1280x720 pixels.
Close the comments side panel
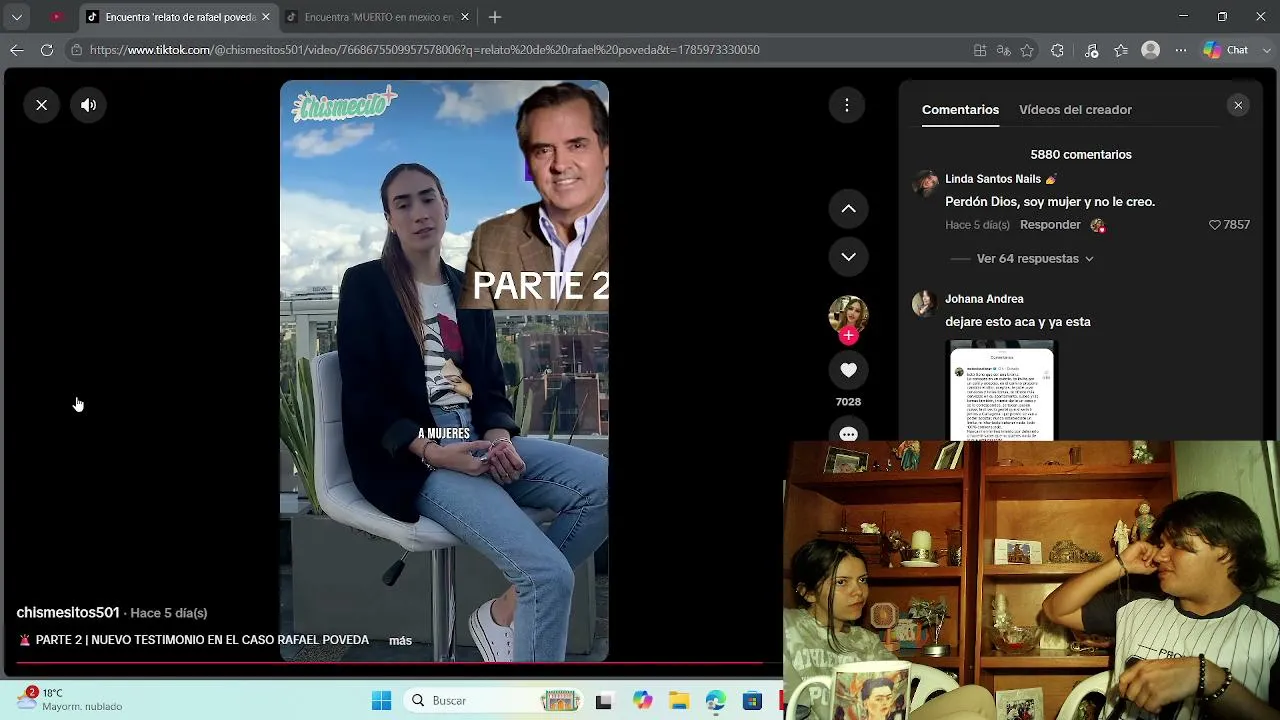tap(1238, 105)
